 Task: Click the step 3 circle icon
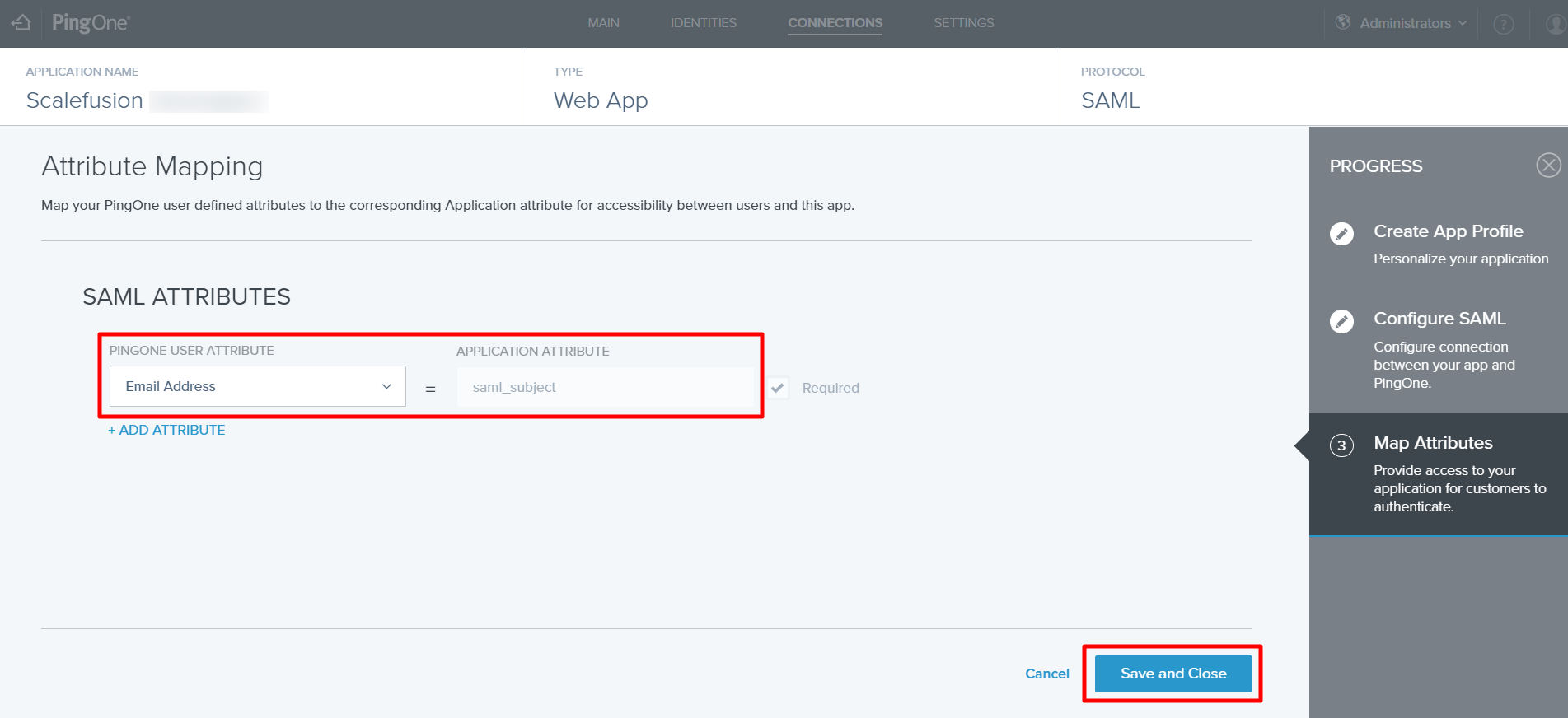point(1341,445)
